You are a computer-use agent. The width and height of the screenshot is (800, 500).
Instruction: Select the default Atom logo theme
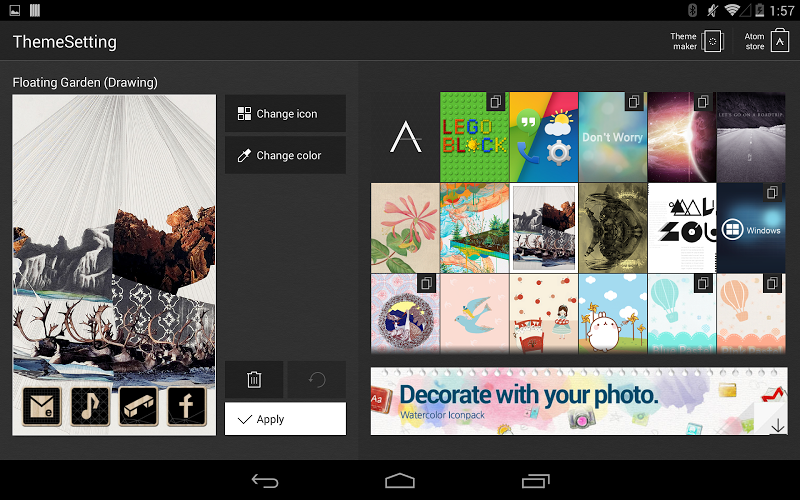[x=405, y=137]
